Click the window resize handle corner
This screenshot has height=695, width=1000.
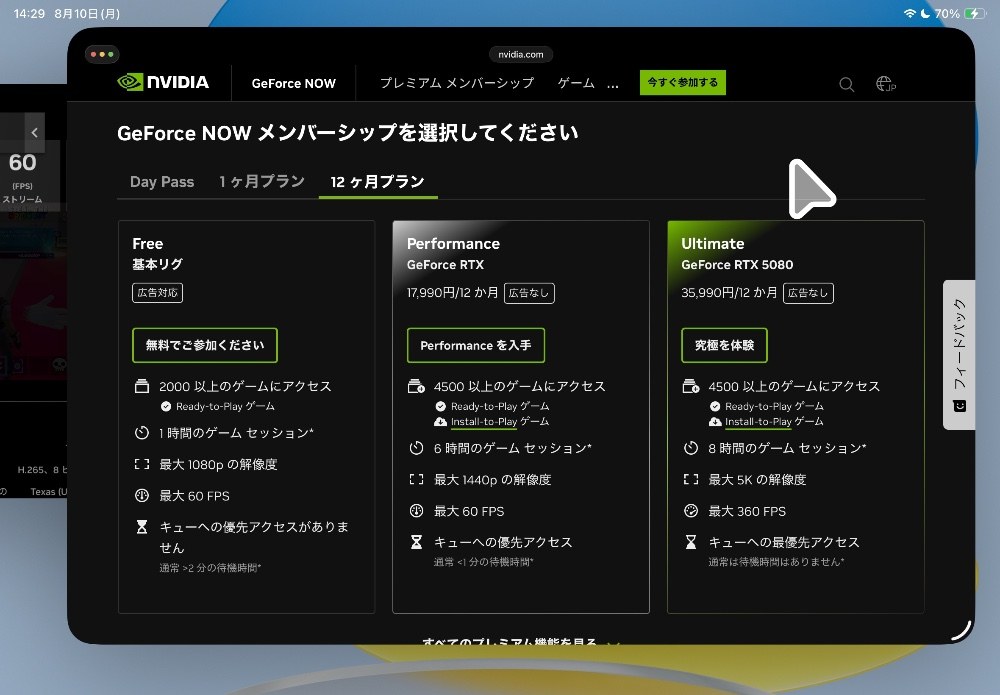click(x=961, y=631)
